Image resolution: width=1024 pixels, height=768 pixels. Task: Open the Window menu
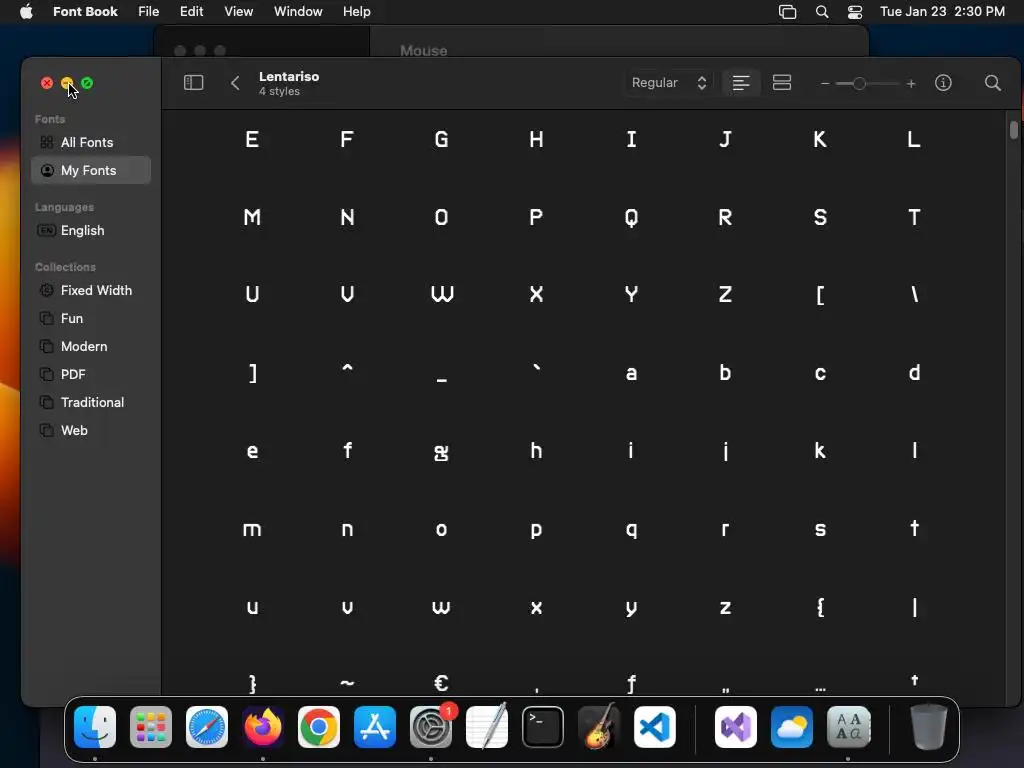point(298,12)
